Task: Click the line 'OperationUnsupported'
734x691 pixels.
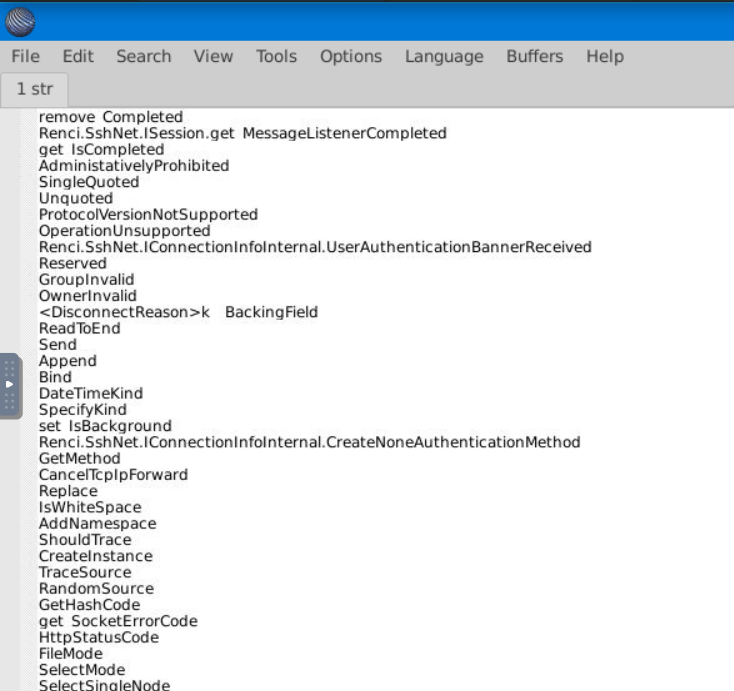Action: 125,231
